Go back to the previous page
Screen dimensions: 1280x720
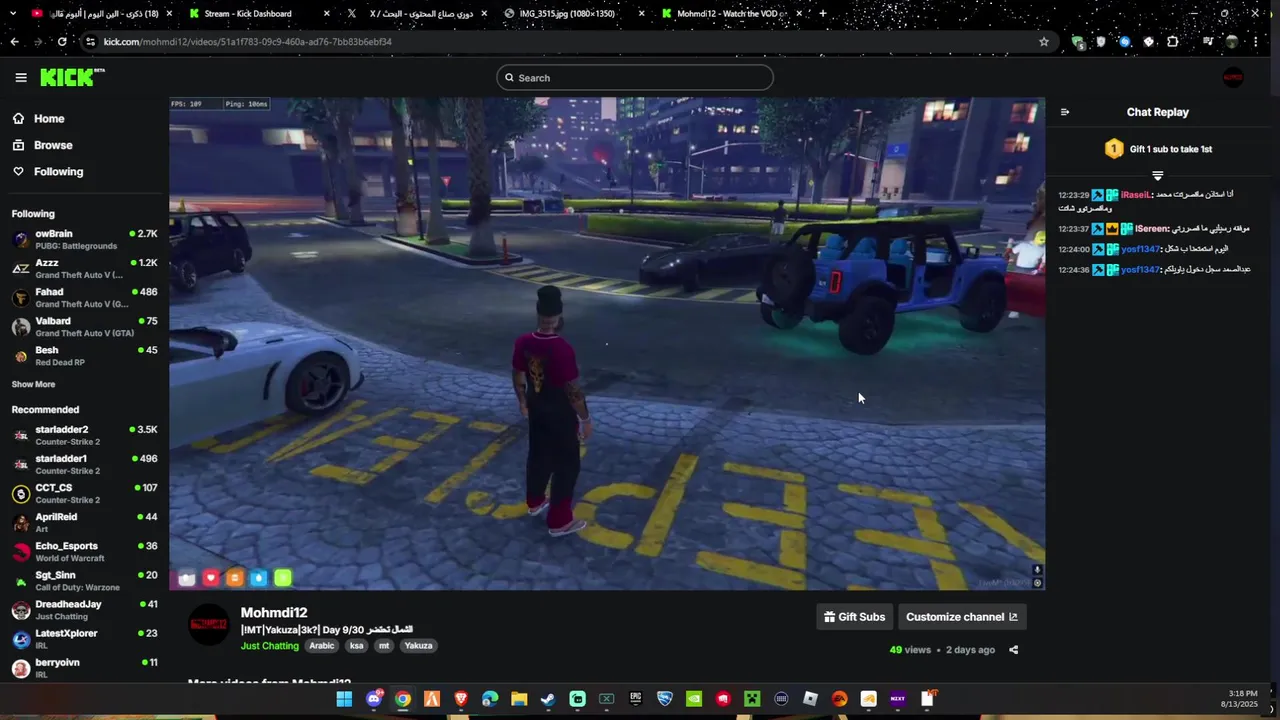14,42
